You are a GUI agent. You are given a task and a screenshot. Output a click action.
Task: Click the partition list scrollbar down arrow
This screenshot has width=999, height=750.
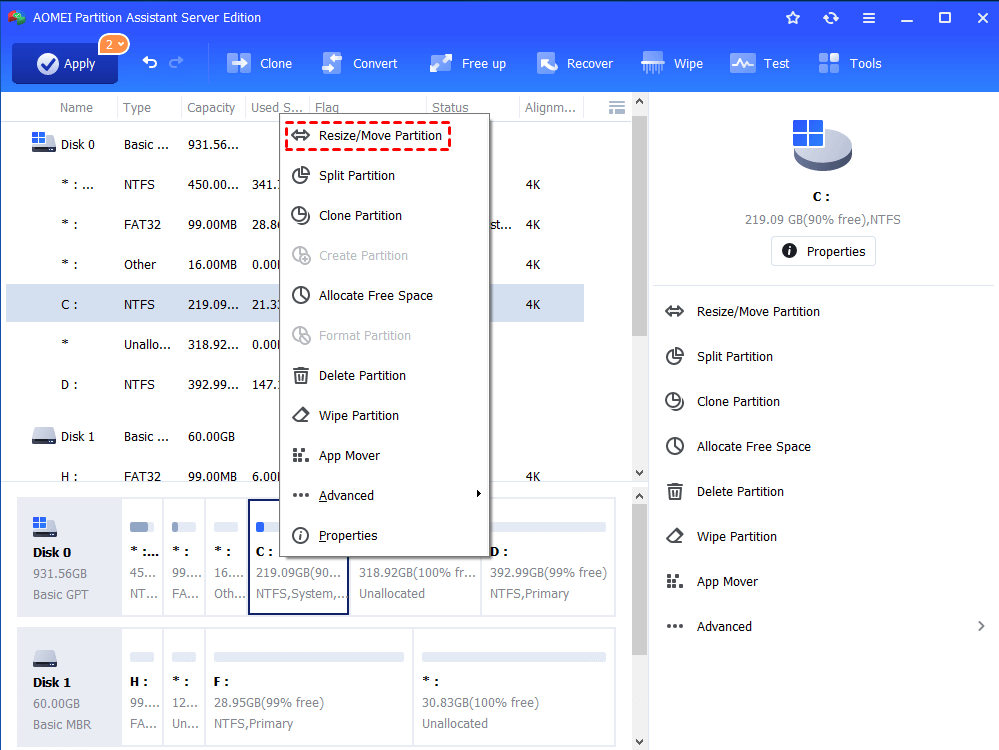(x=640, y=473)
